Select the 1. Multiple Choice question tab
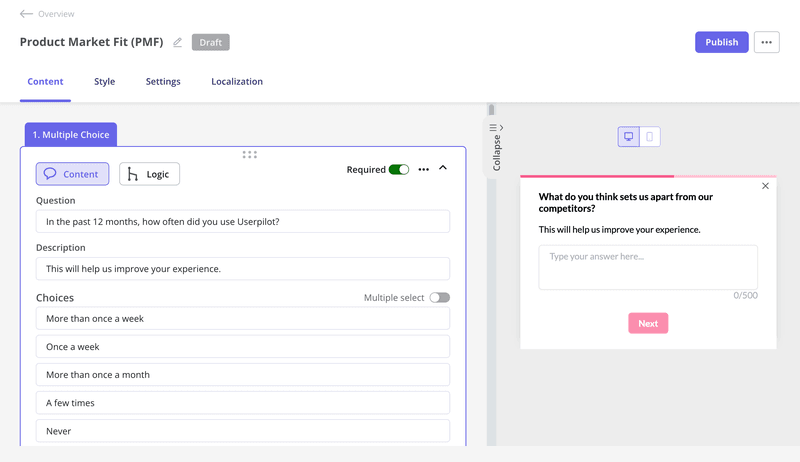 (x=71, y=135)
